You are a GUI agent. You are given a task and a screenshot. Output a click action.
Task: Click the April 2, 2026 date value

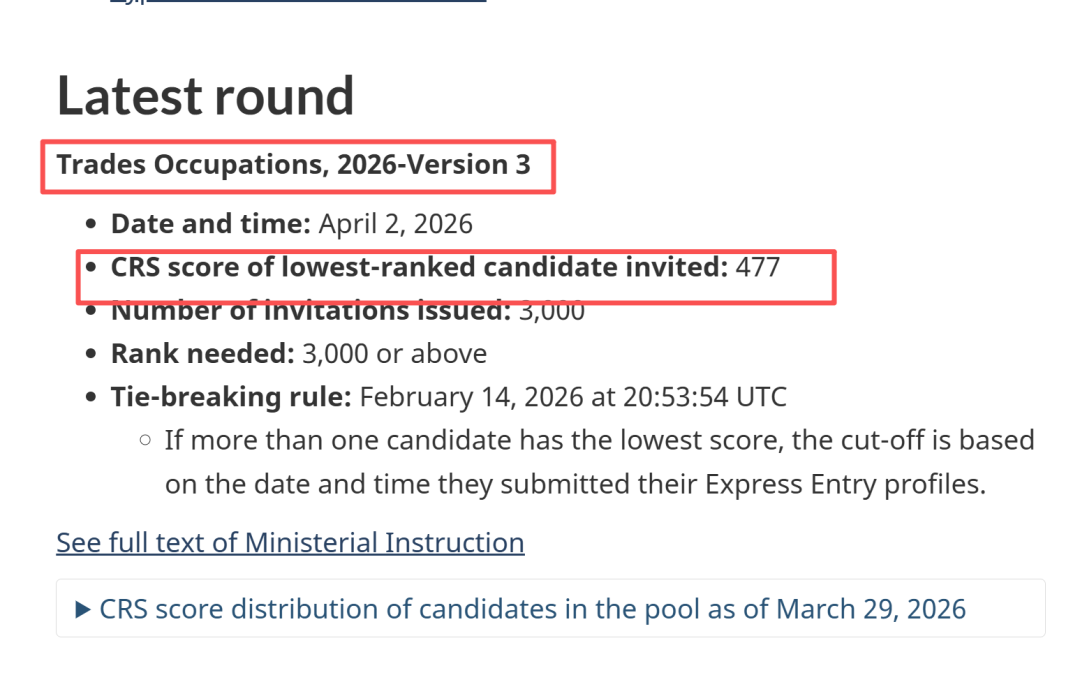click(395, 224)
